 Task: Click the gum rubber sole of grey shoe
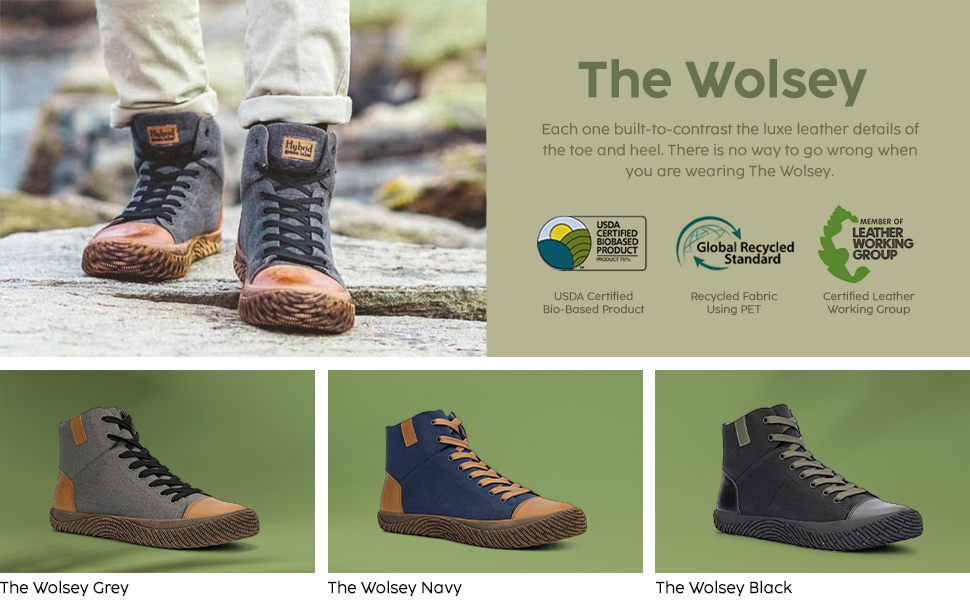155,528
